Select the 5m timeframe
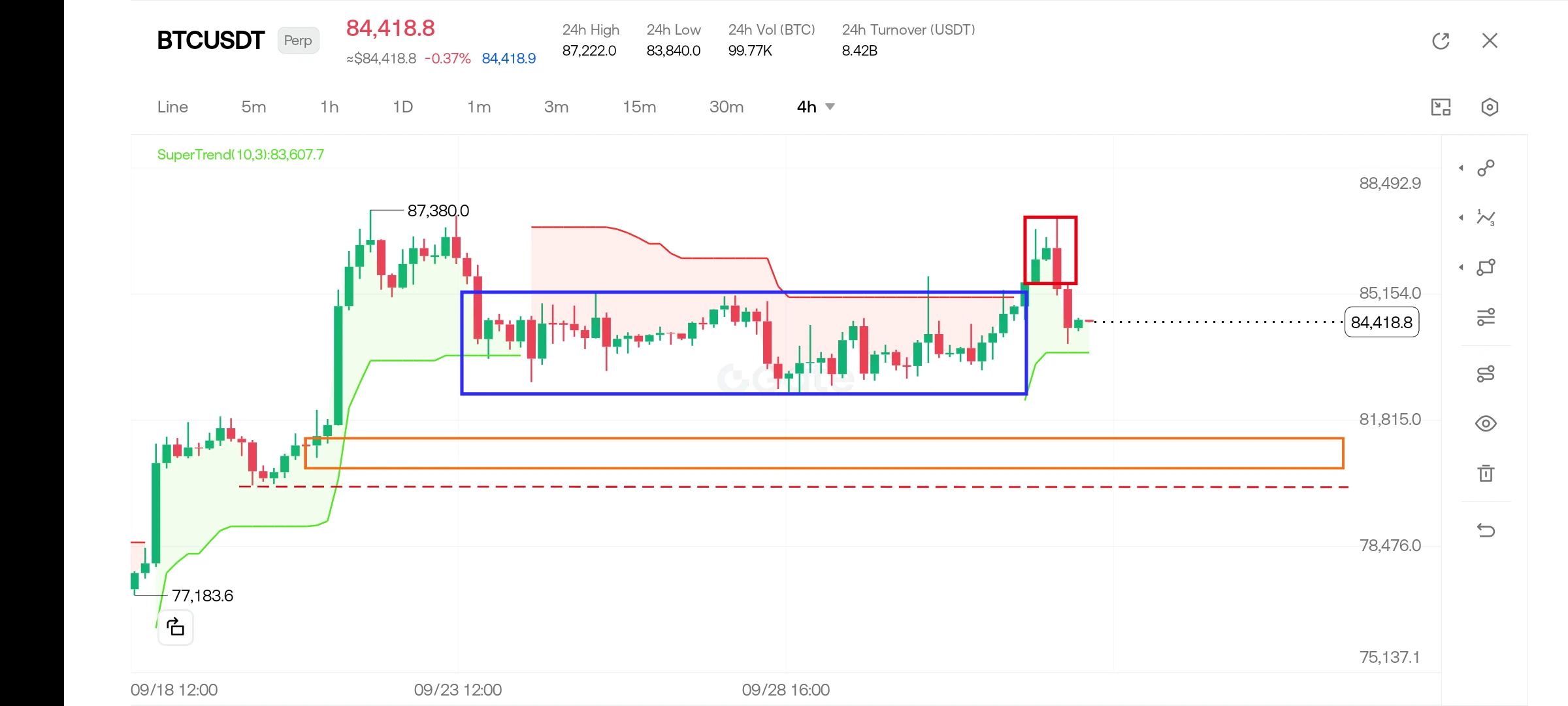The width and height of the screenshot is (1568, 706). 253,107
